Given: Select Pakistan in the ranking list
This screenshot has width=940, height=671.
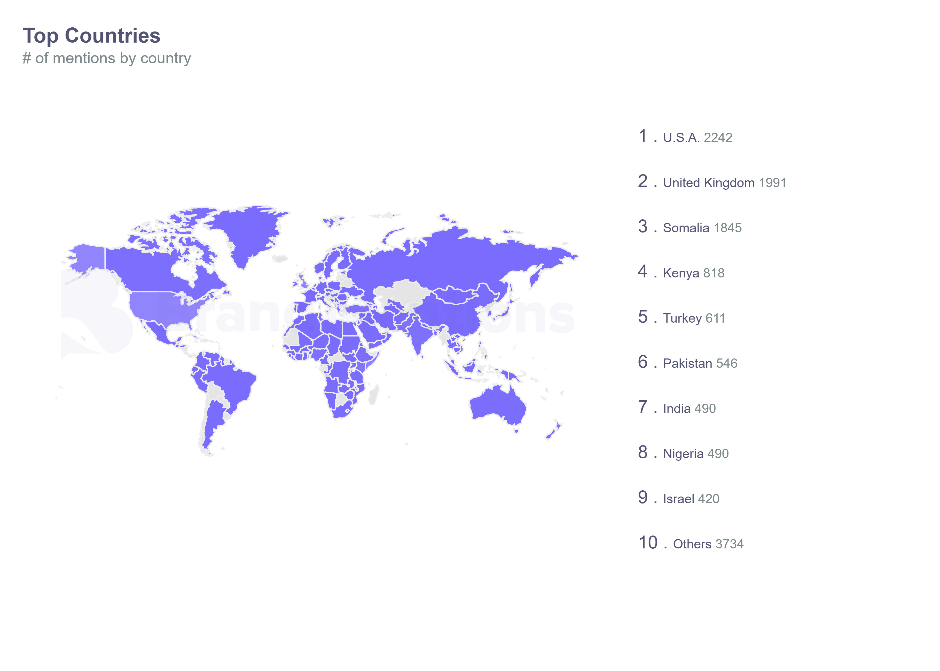Looking at the screenshot, I should click(700, 363).
